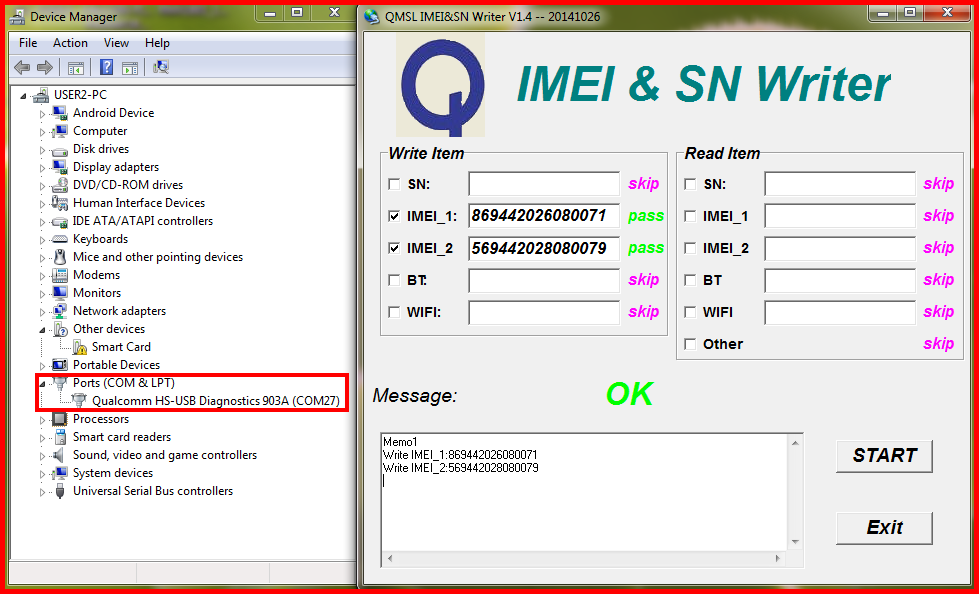Click the Smart Card warning device icon
The height and width of the screenshot is (594, 979).
coord(79,347)
